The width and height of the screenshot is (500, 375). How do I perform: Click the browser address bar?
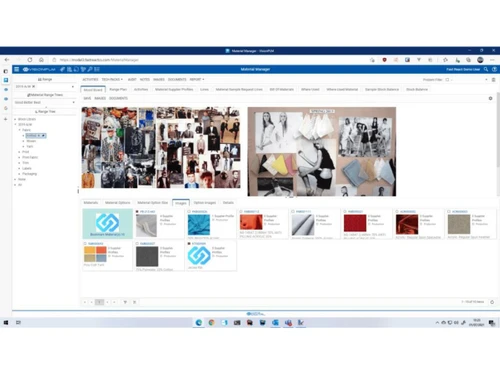pos(210,60)
